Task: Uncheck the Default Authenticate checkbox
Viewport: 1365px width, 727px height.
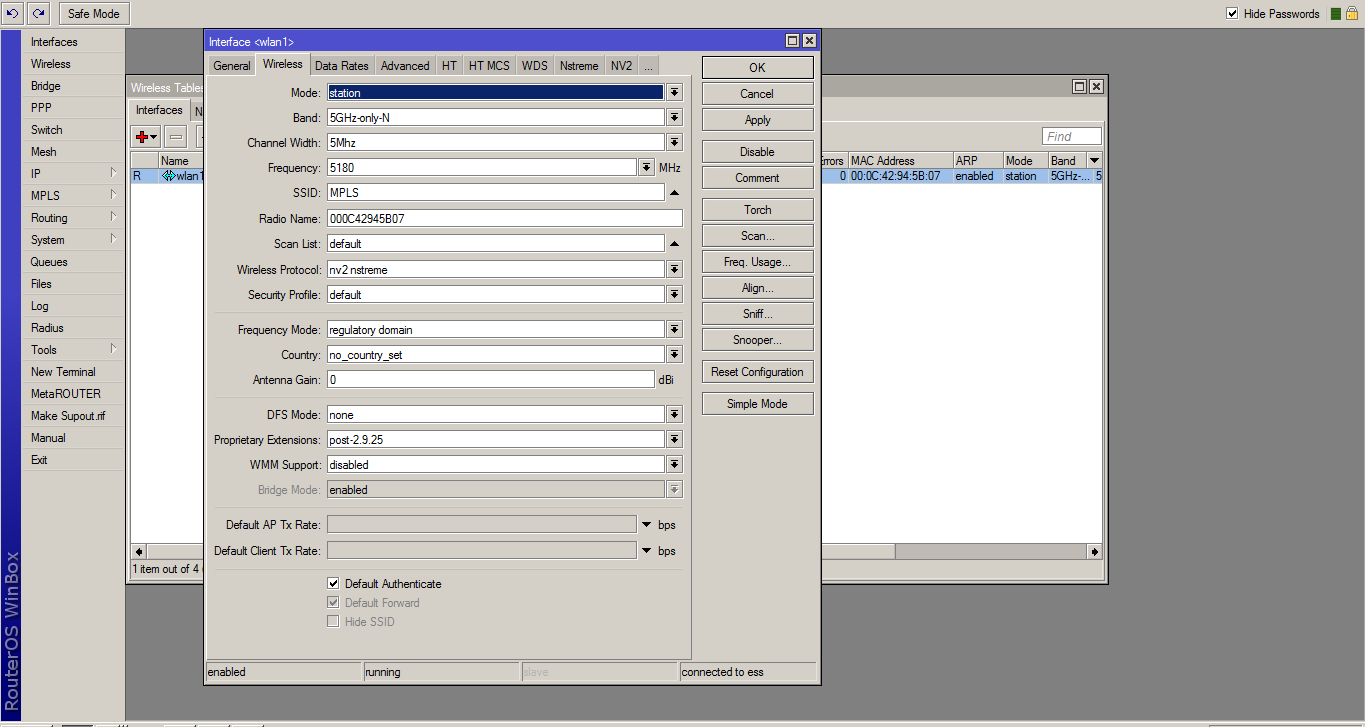Action: [333, 583]
